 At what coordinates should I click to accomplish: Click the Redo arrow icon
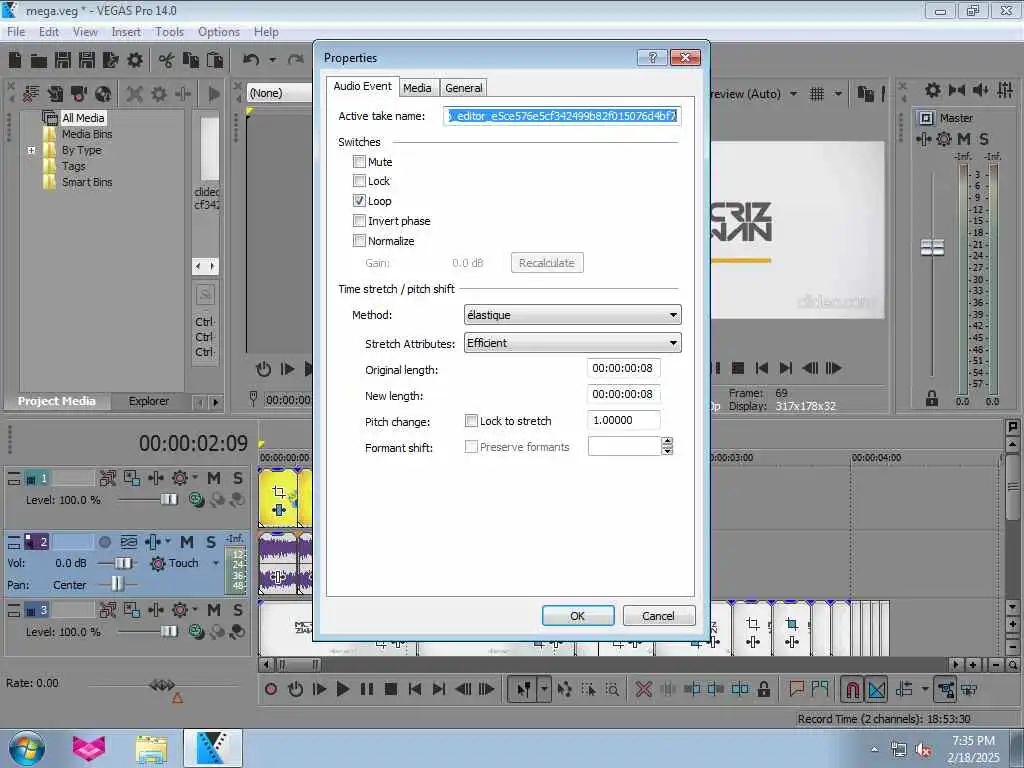296,60
